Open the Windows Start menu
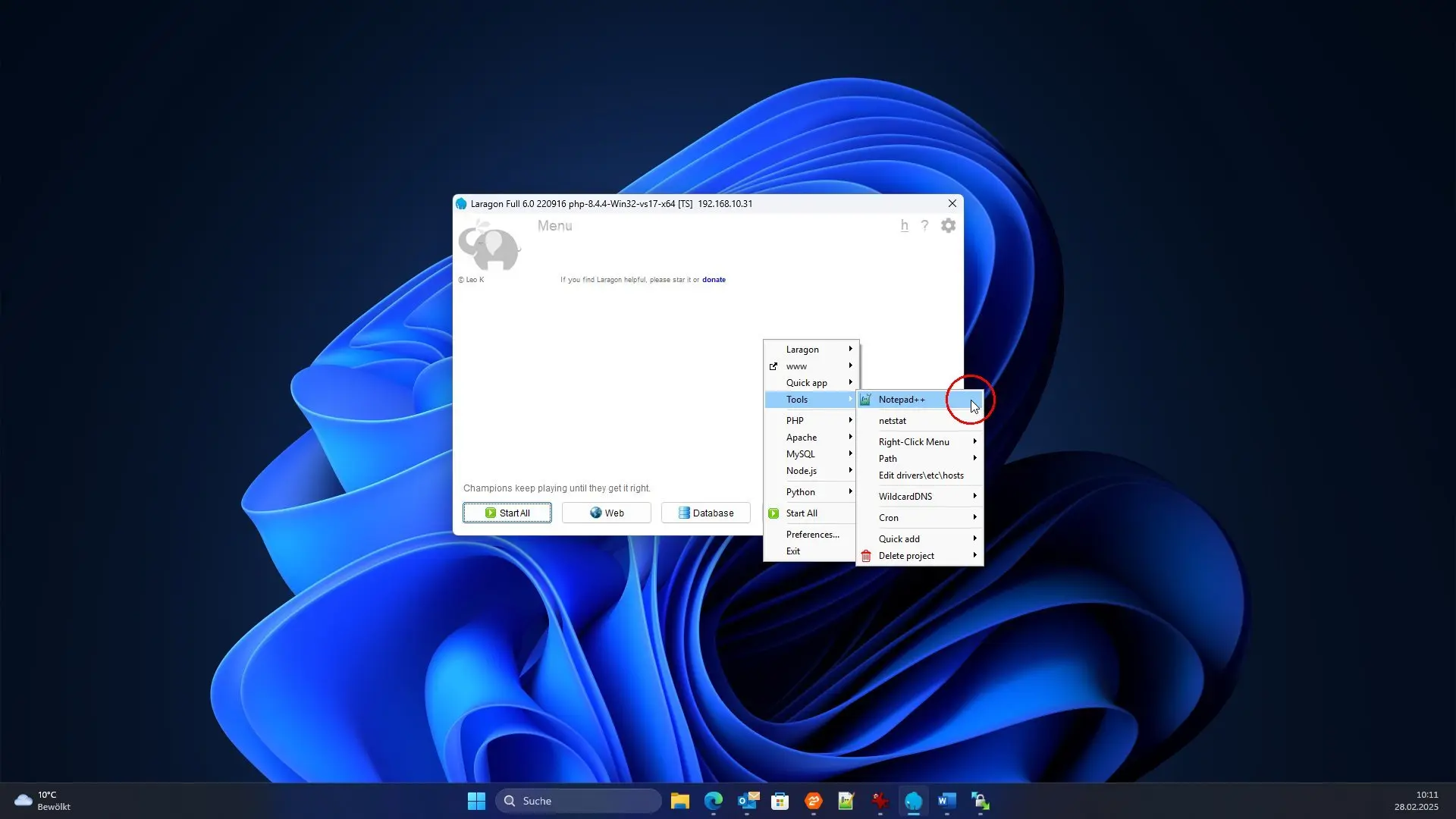The width and height of the screenshot is (1456, 819). tap(476, 801)
